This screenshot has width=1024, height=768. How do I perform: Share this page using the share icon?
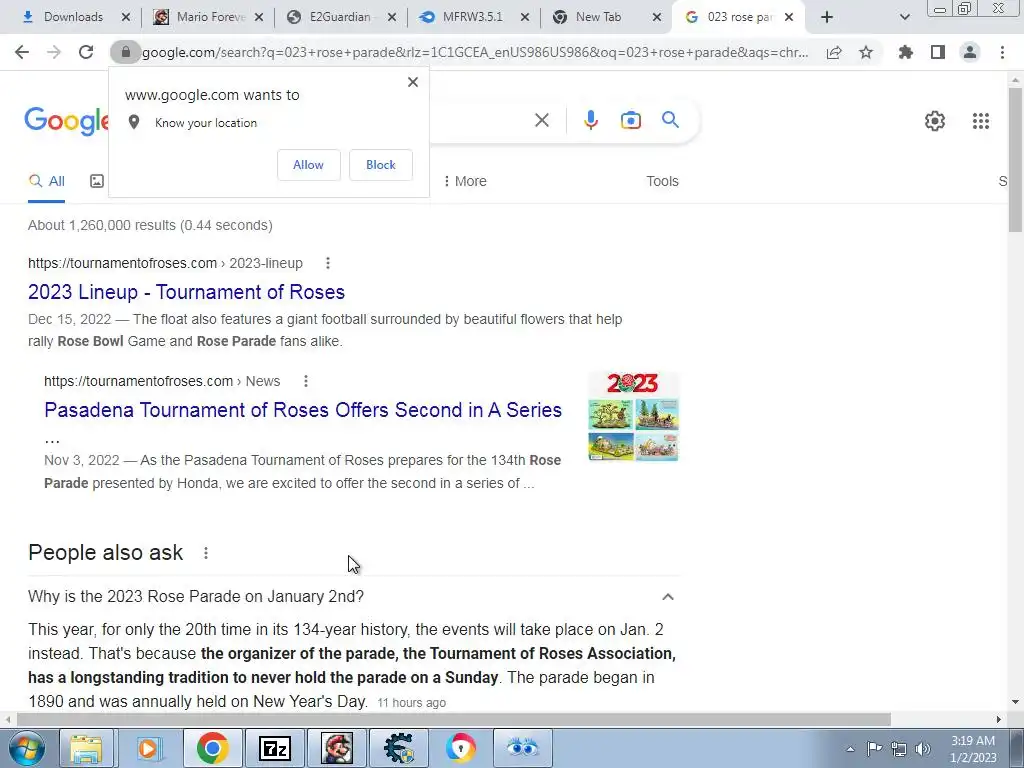point(834,52)
